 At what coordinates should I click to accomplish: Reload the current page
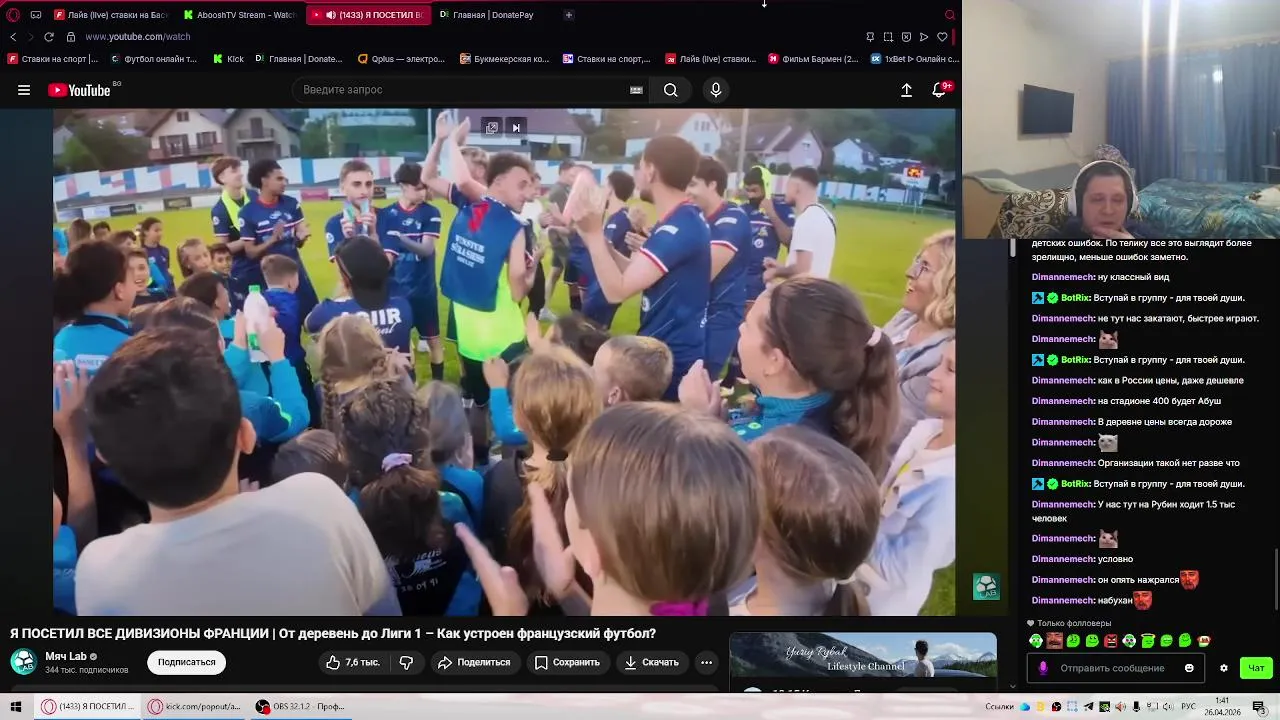pyautogui.click(x=48, y=37)
